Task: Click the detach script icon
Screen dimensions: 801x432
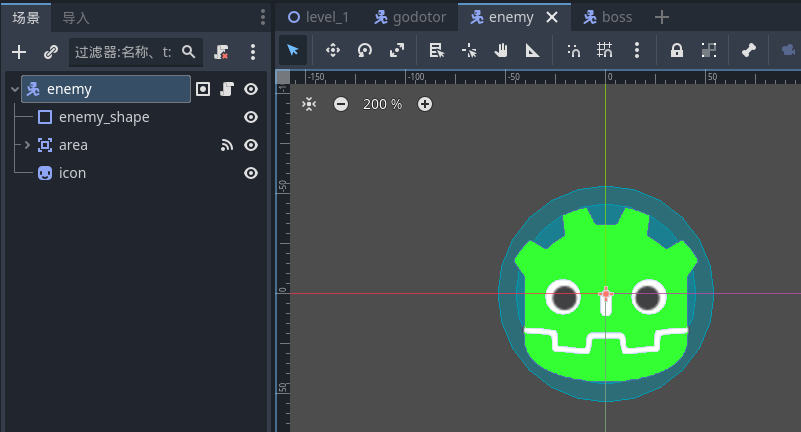Action: [x=222, y=52]
